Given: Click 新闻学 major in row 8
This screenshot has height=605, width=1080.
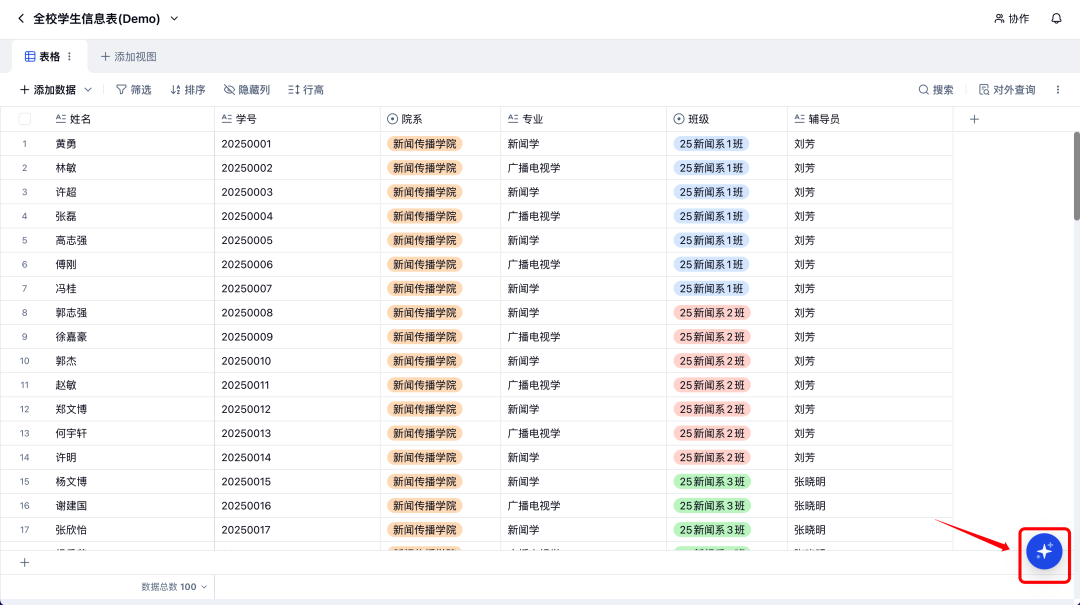Looking at the screenshot, I should click(523, 313).
